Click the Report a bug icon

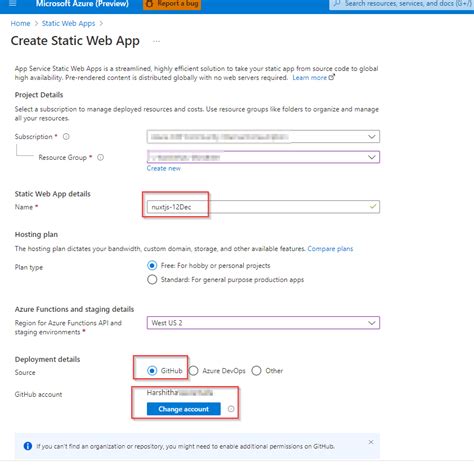pyautogui.click(x=149, y=4)
